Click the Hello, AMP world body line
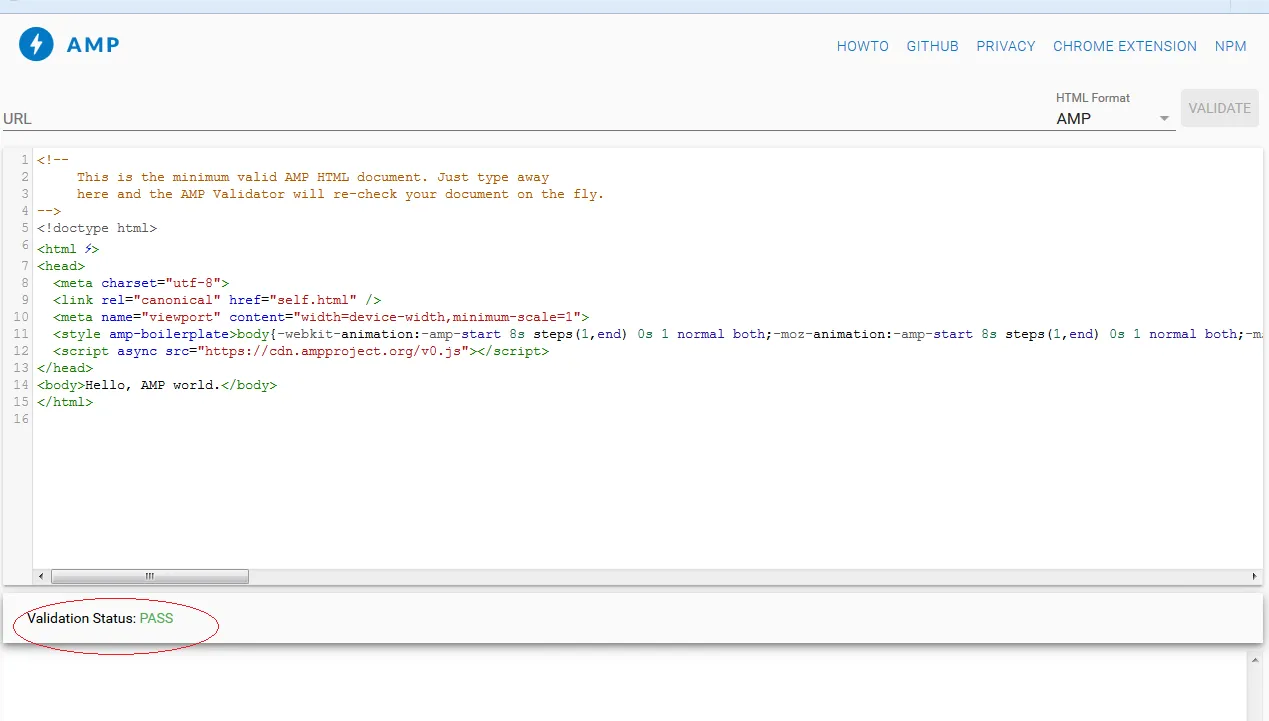 pos(157,385)
